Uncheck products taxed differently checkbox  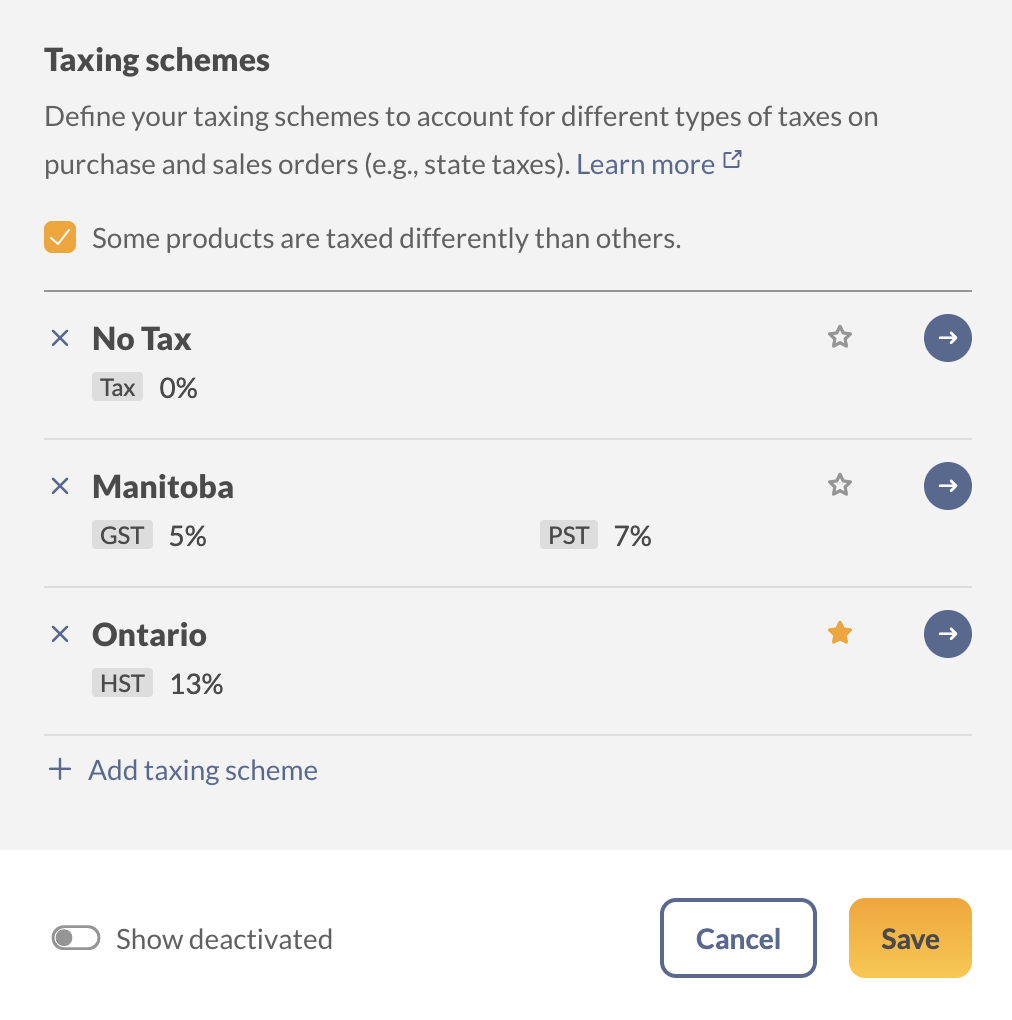coord(60,239)
